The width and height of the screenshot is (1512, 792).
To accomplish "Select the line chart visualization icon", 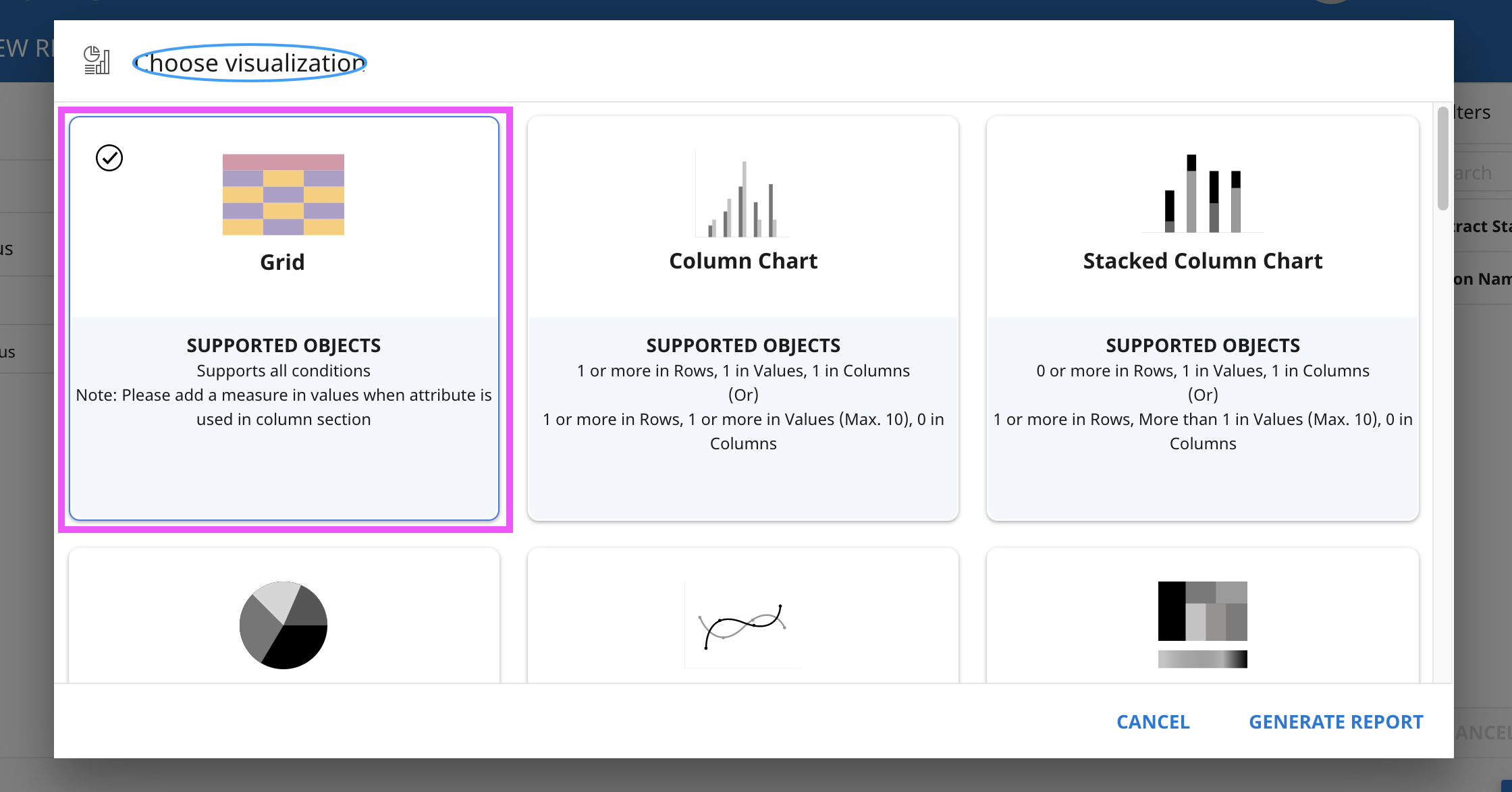I will tap(742, 626).
